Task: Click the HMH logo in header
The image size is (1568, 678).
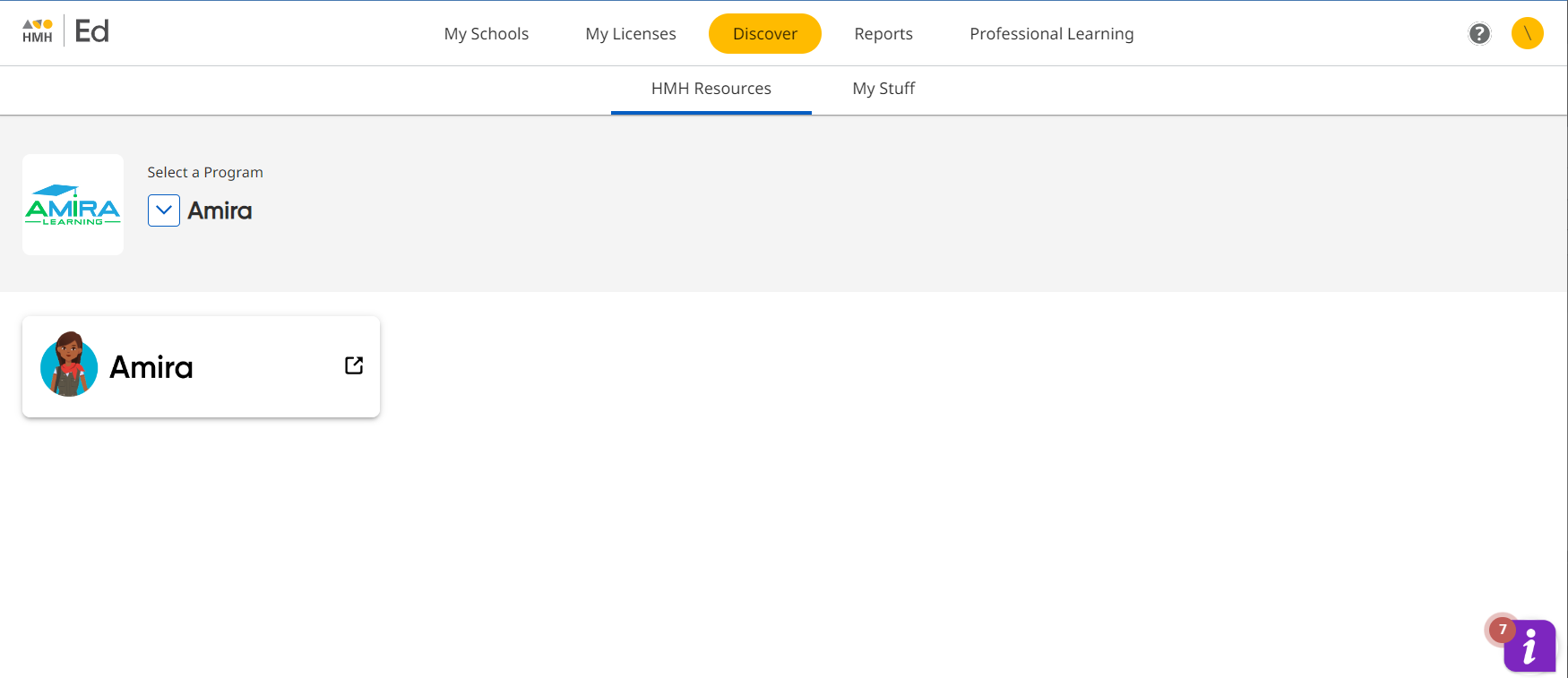Action: pos(38,31)
